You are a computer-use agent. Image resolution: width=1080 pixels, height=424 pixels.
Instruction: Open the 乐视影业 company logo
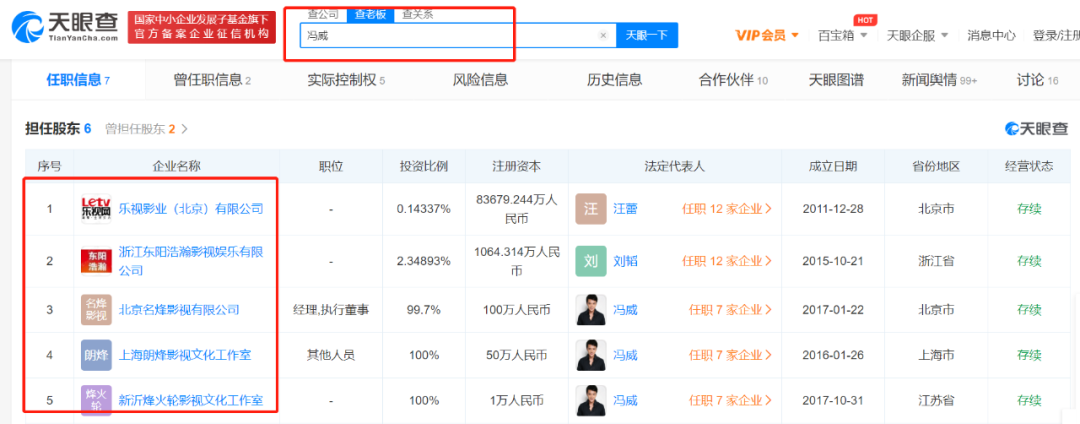(96, 209)
